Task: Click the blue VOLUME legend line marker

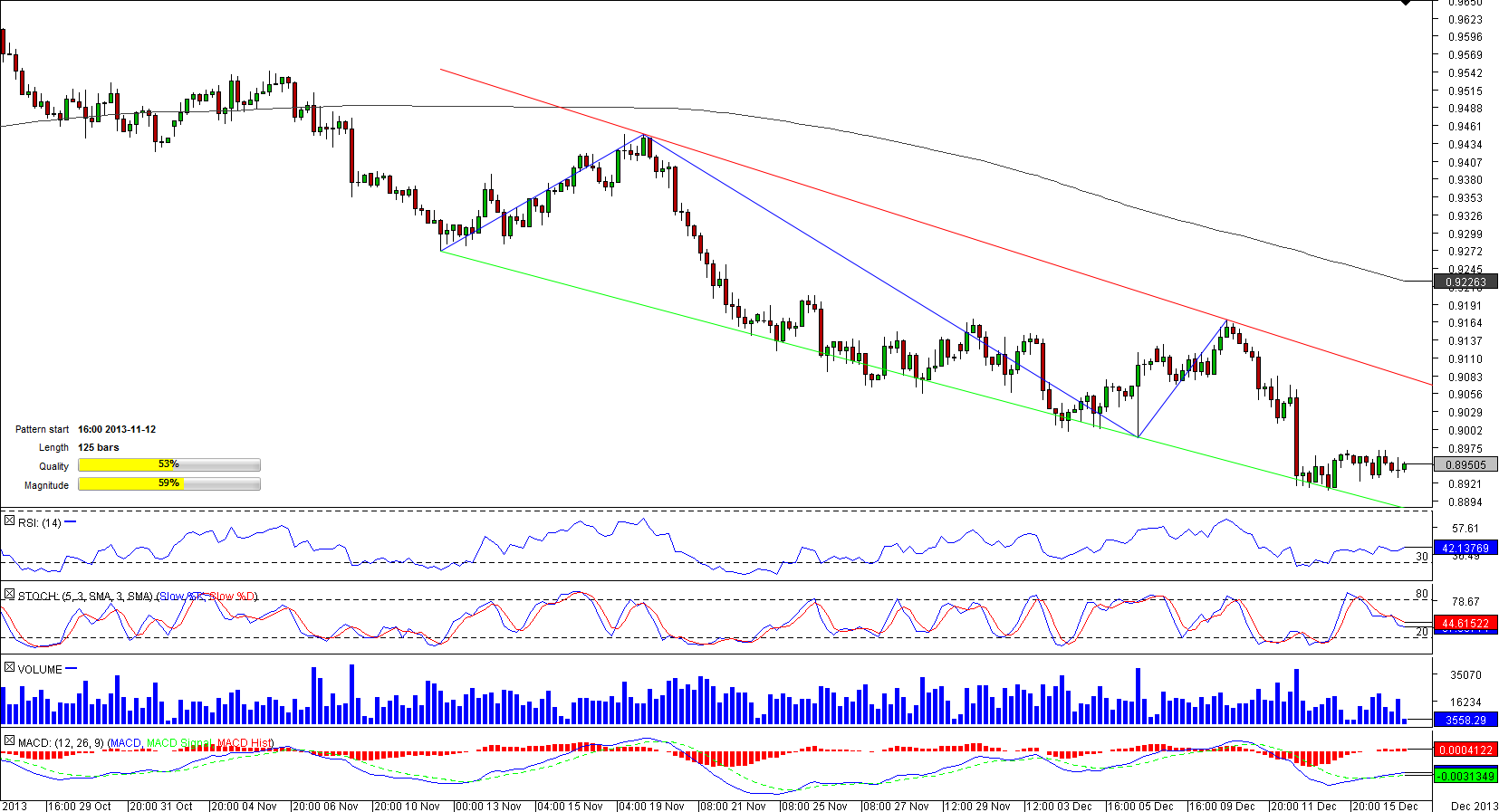Action: tap(72, 669)
